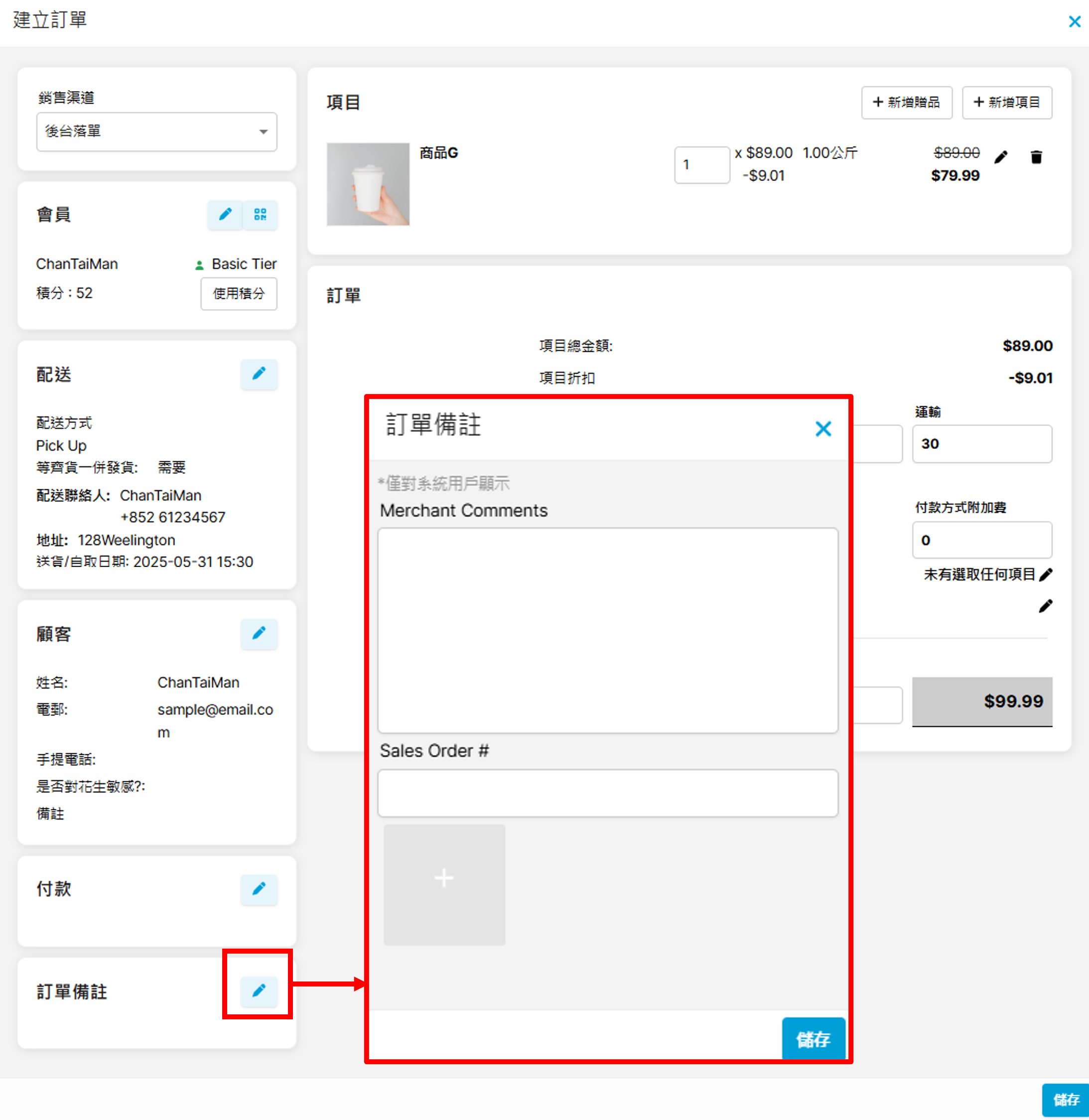Image resolution: width=1089 pixels, height=1120 pixels.
Task: Edit 商品G item price pencil icon
Action: pyautogui.click(x=1001, y=157)
